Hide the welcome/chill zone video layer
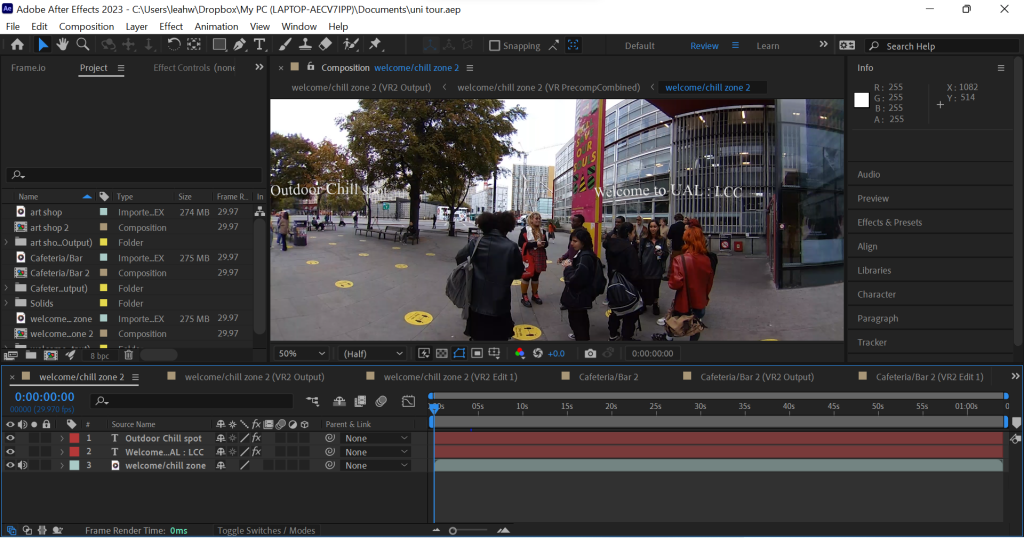The height and width of the screenshot is (538, 1024). 10,466
